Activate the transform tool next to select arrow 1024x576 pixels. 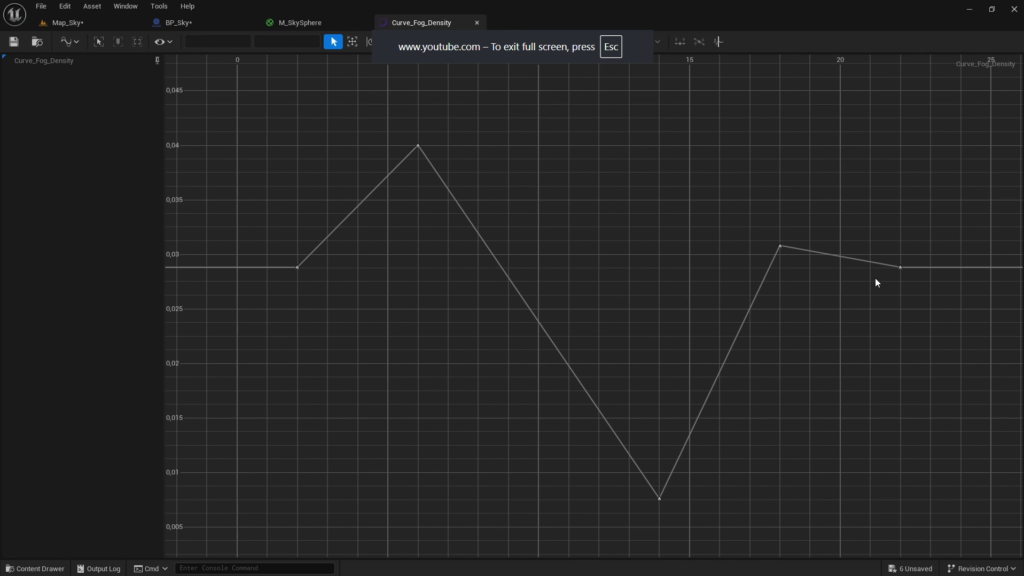pos(353,42)
